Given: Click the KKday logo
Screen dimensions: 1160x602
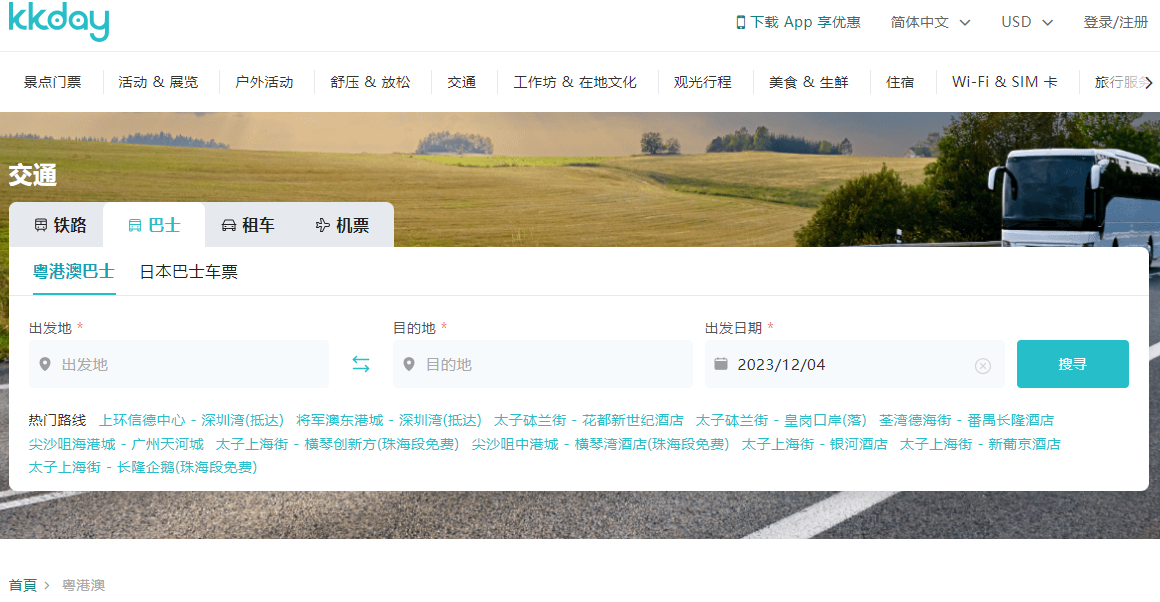Looking at the screenshot, I should [x=59, y=22].
